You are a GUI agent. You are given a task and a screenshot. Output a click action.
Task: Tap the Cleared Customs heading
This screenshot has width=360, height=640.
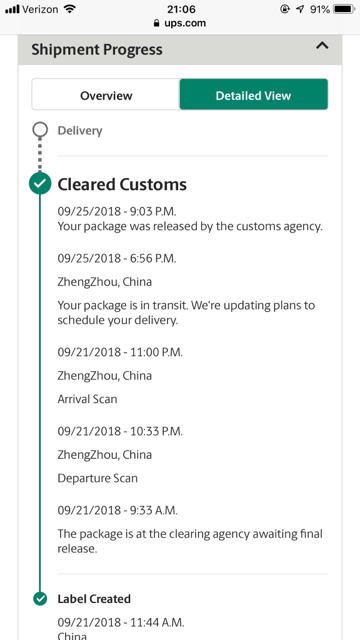click(x=122, y=184)
